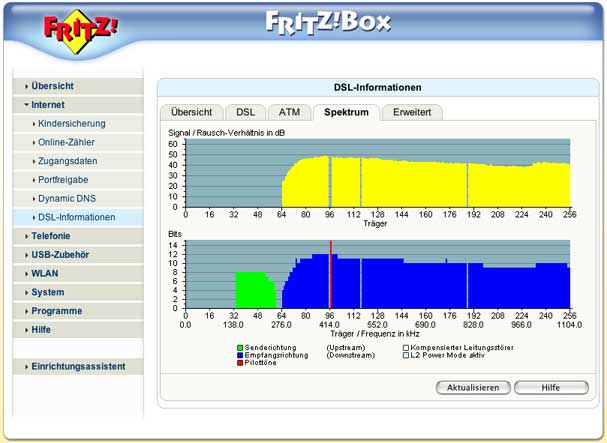Switch to the ATM tab

pos(289,113)
